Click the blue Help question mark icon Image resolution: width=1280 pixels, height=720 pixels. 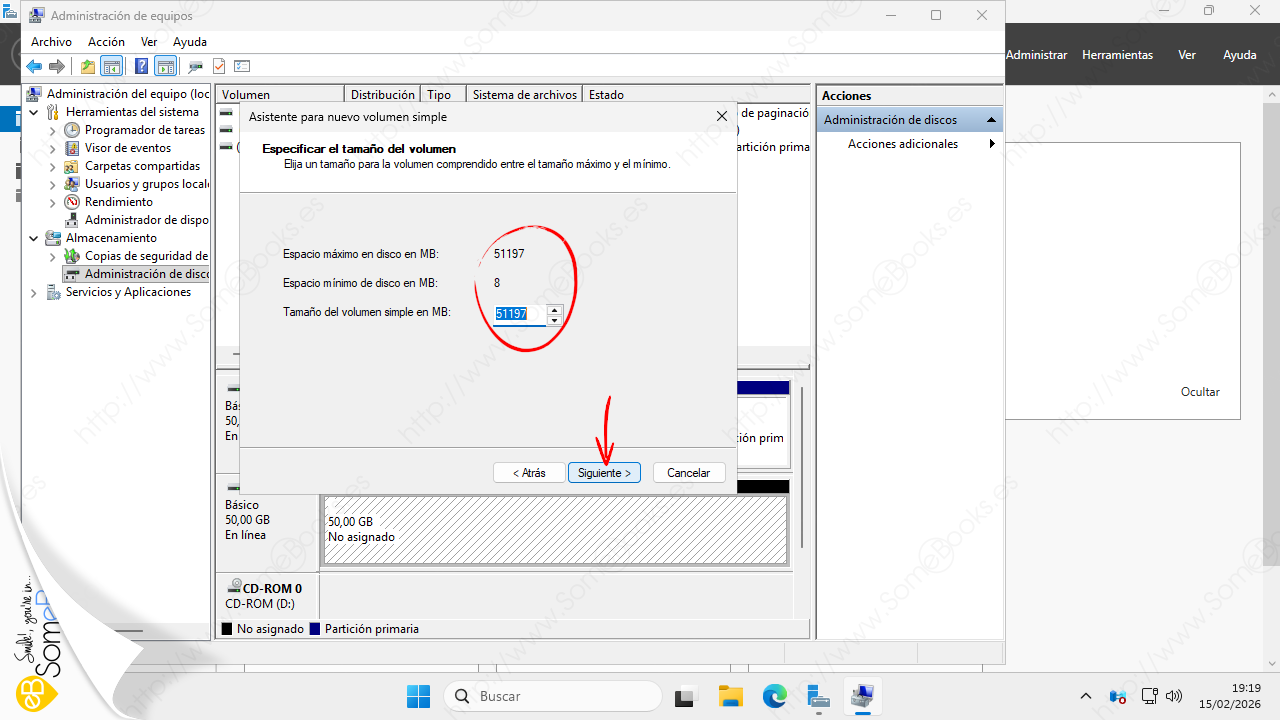tap(141, 67)
